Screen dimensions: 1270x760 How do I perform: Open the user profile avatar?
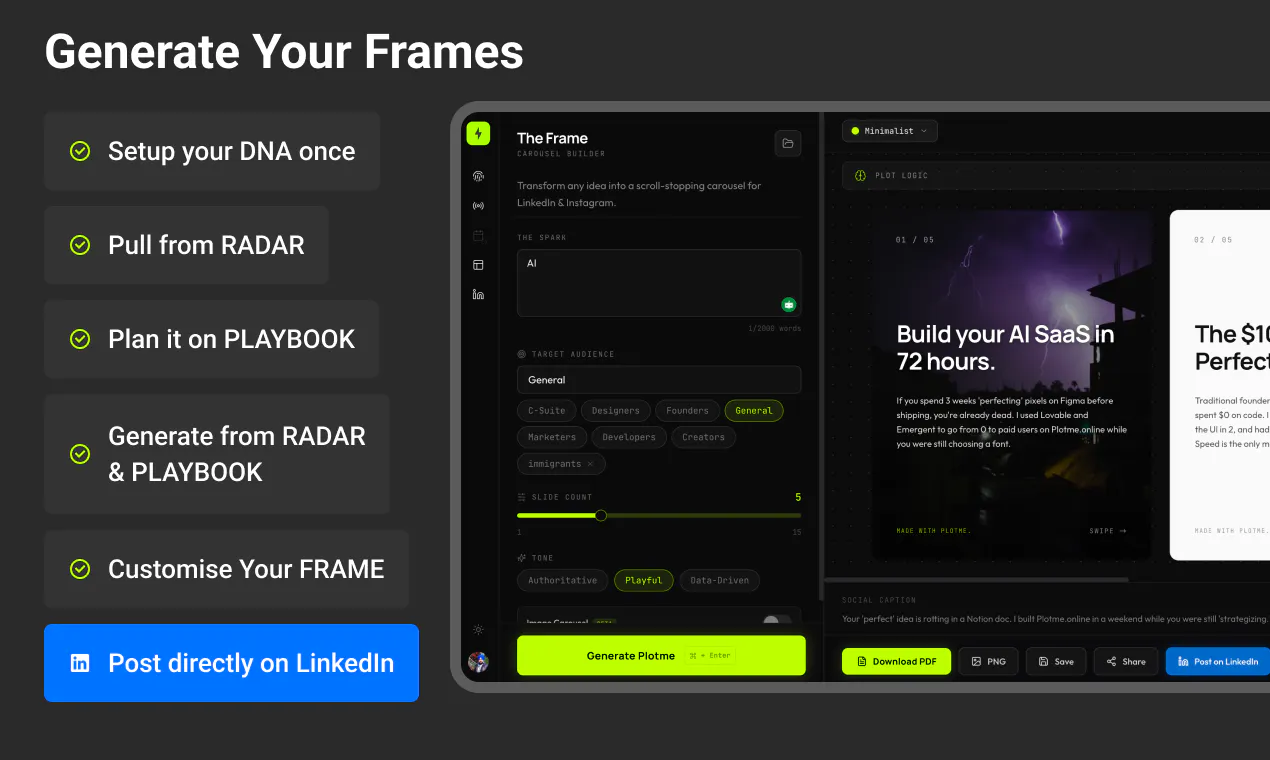[478, 662]
